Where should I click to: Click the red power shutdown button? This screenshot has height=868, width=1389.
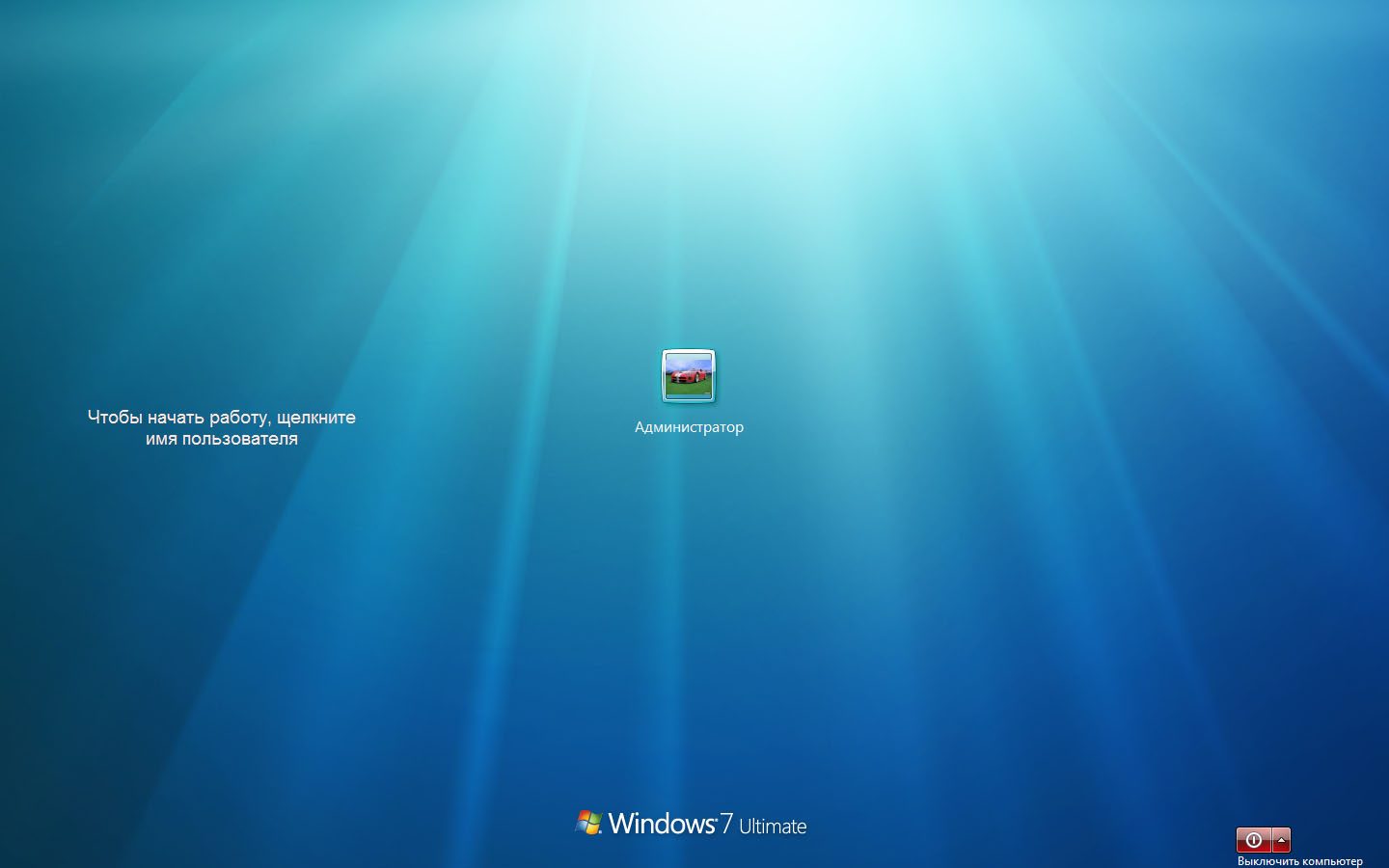1253,840
